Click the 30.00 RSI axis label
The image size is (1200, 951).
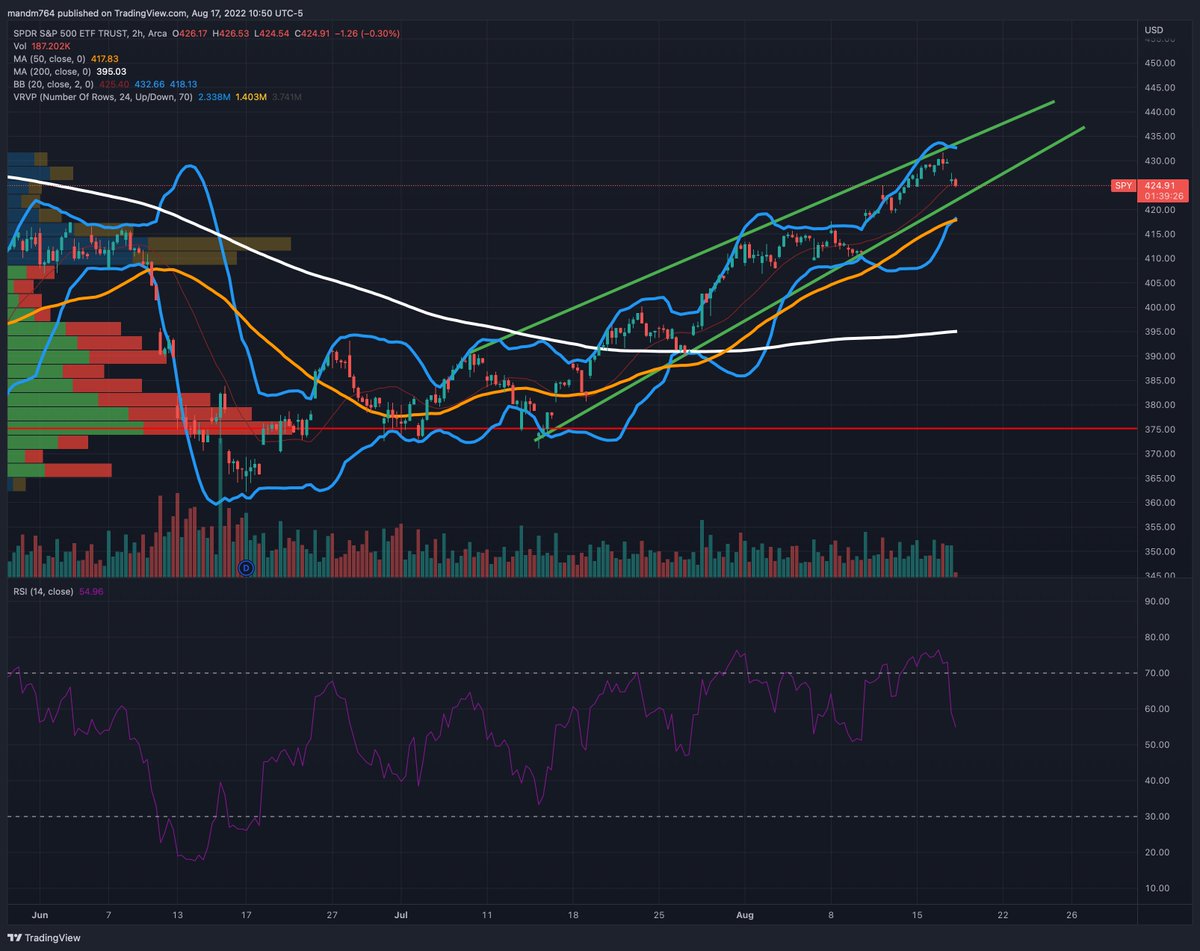point(1157,817)
